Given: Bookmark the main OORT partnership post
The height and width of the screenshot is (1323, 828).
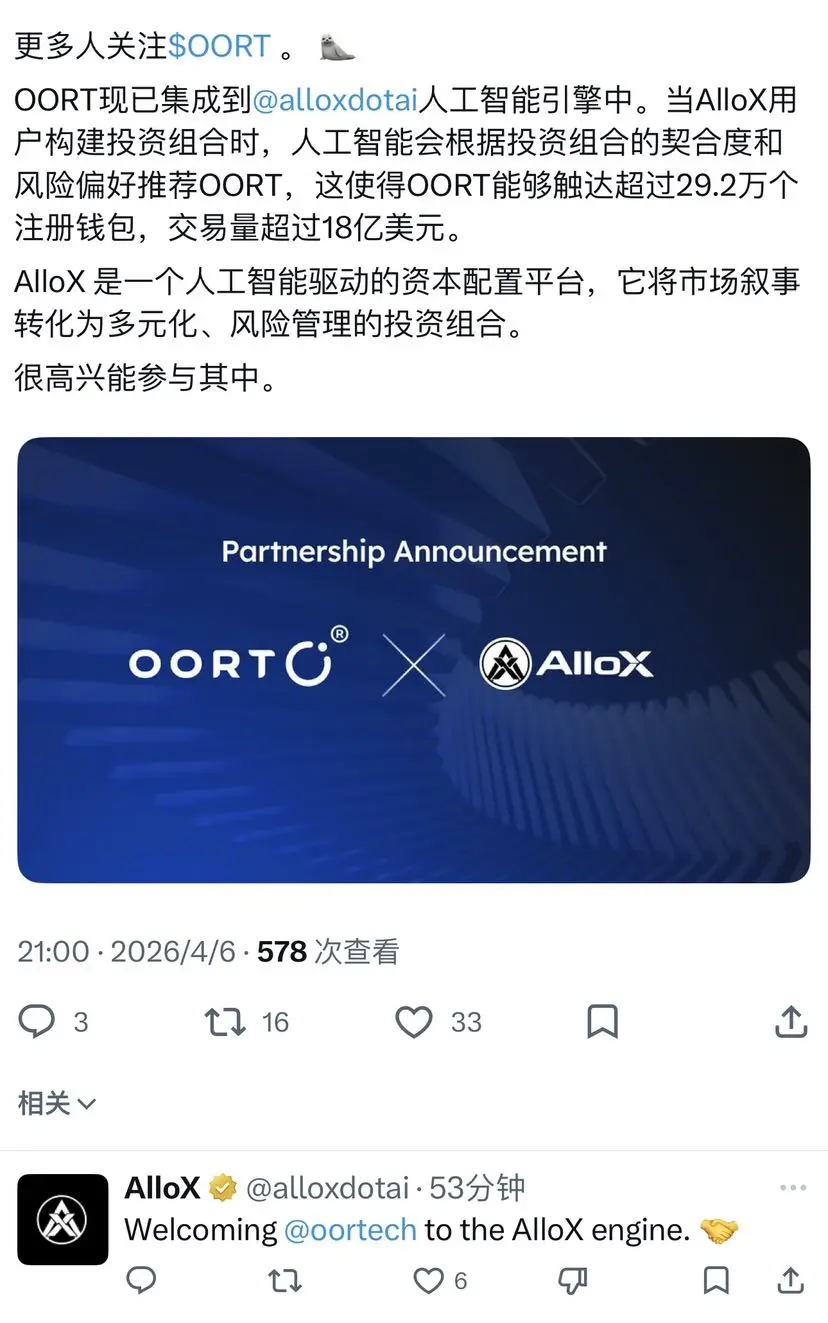Looking at the screenshot, I should [x=602, y=1022].
